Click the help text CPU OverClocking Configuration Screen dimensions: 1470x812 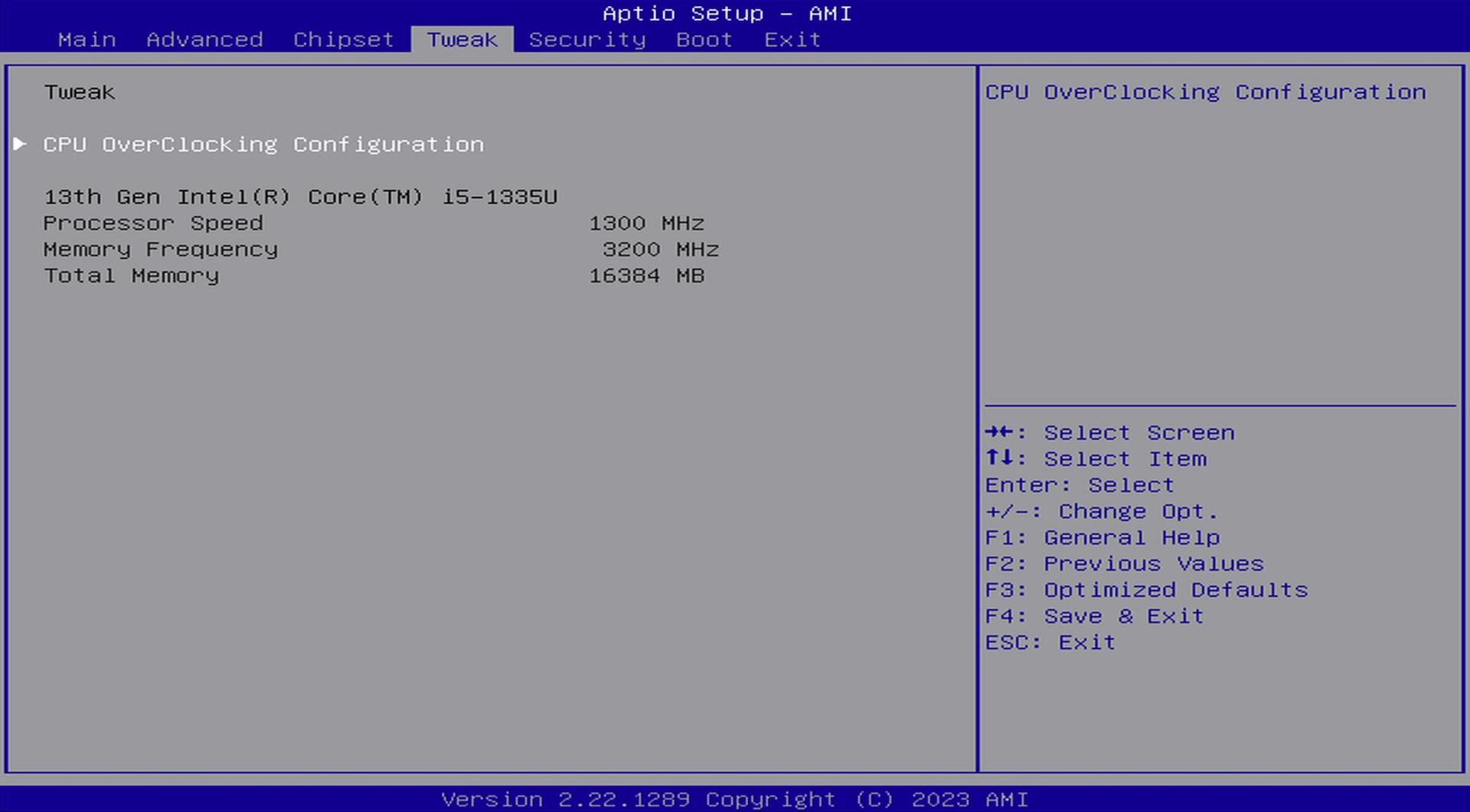click(1206, 93)
